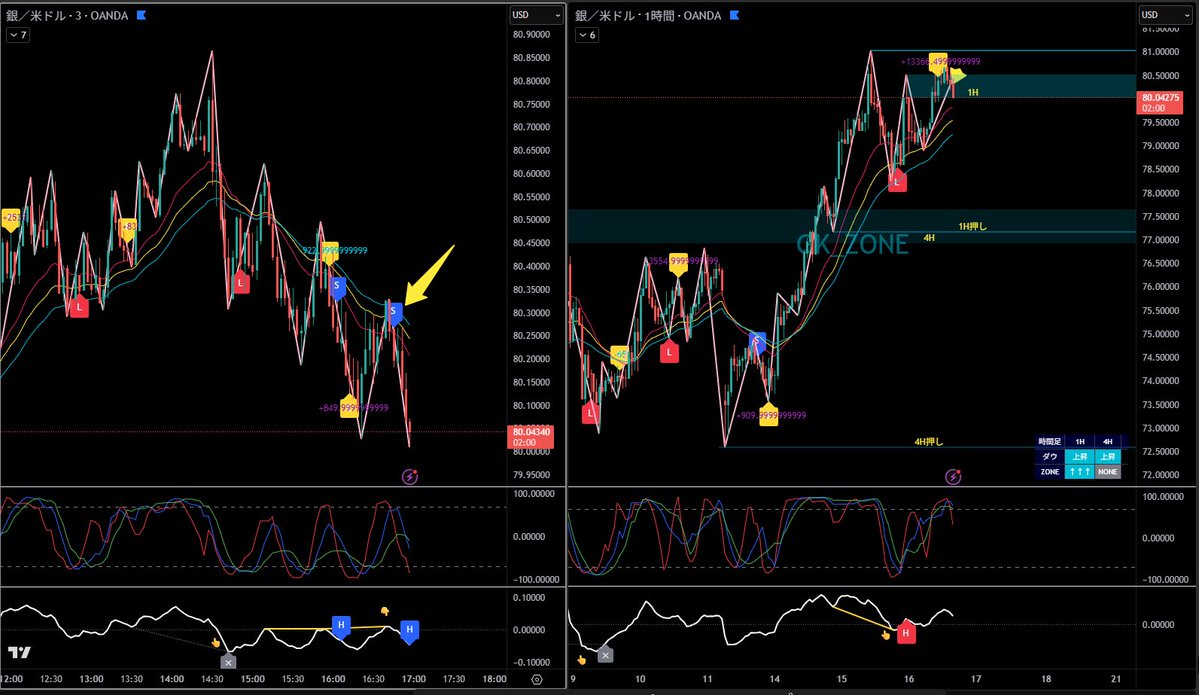Click the 4H column header in status table

[x=1107, y=441]
